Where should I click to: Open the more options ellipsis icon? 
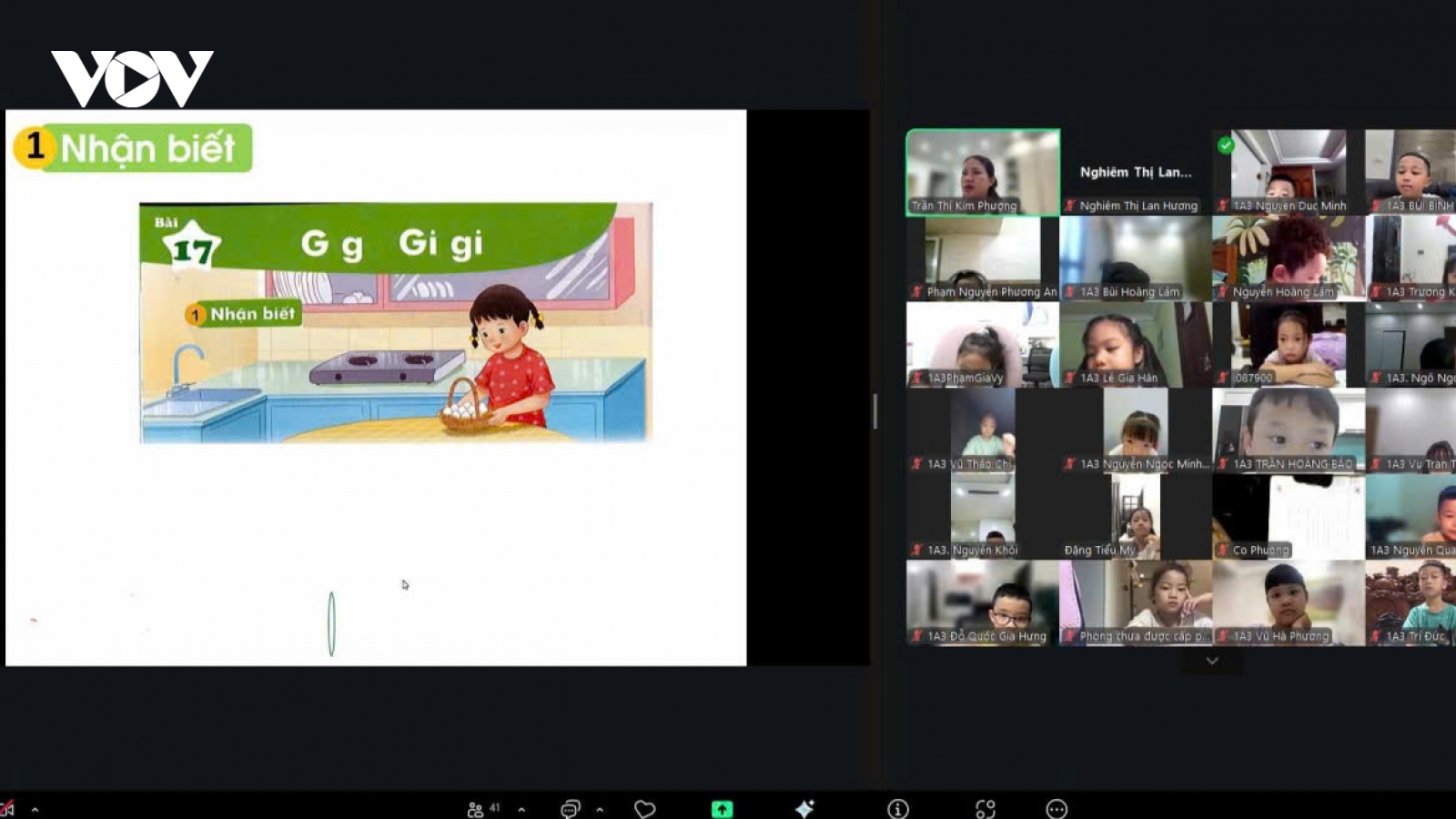click(1057, 809)
